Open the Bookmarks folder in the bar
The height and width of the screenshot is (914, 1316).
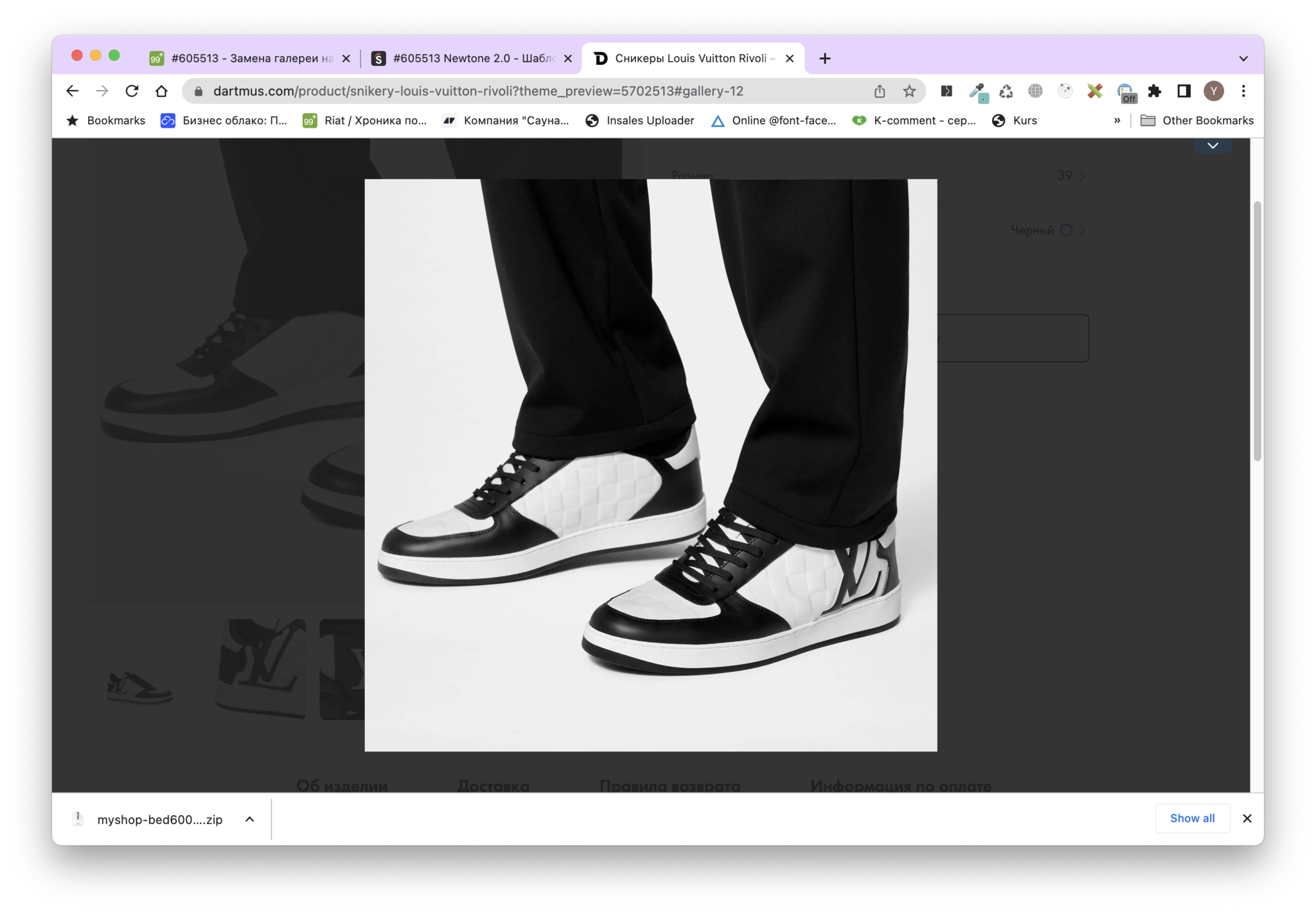106,120
